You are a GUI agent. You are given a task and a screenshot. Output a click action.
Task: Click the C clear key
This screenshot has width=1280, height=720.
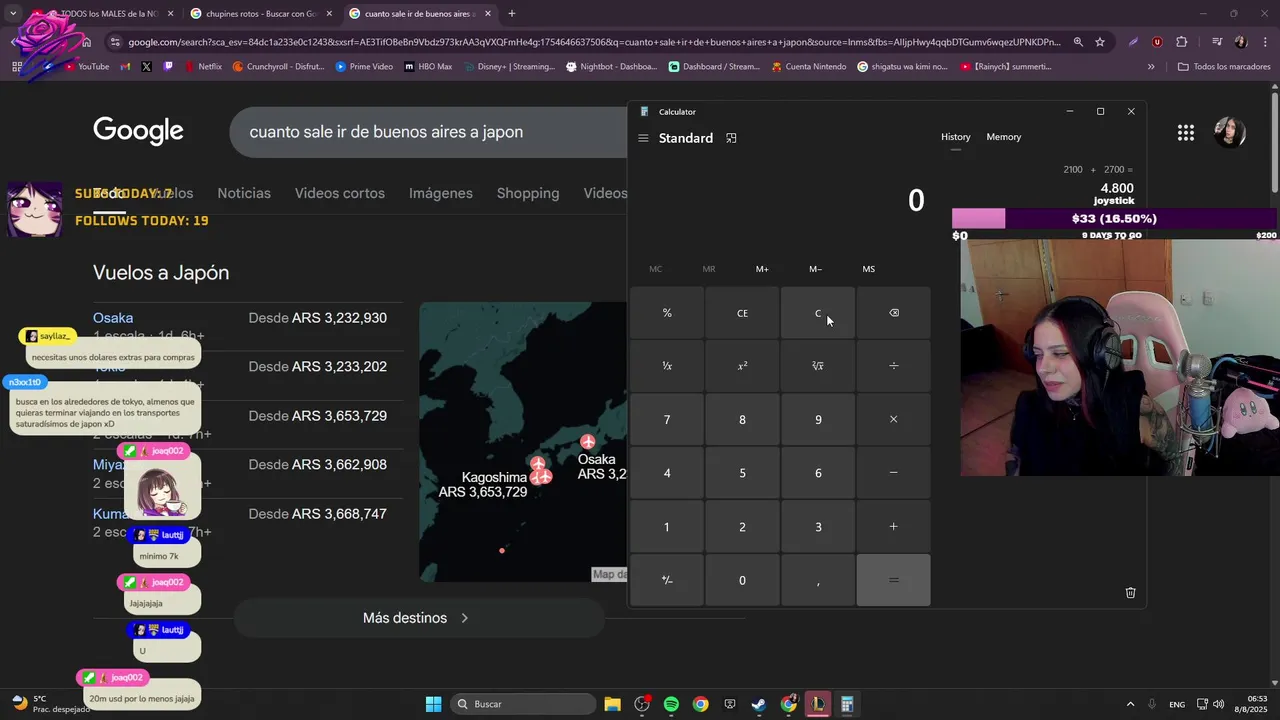point(818,313)
